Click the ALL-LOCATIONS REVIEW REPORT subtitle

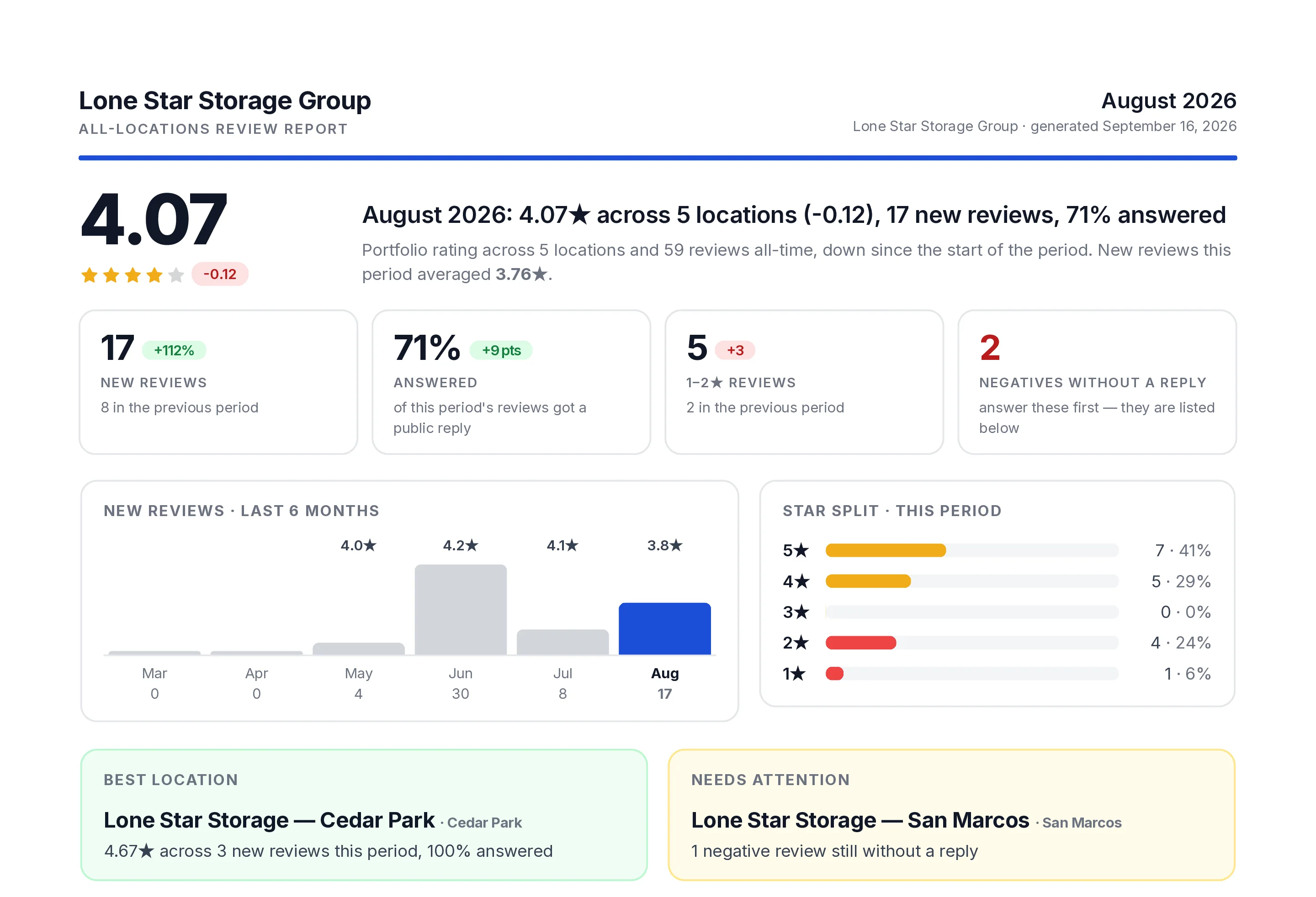point(213,129)
